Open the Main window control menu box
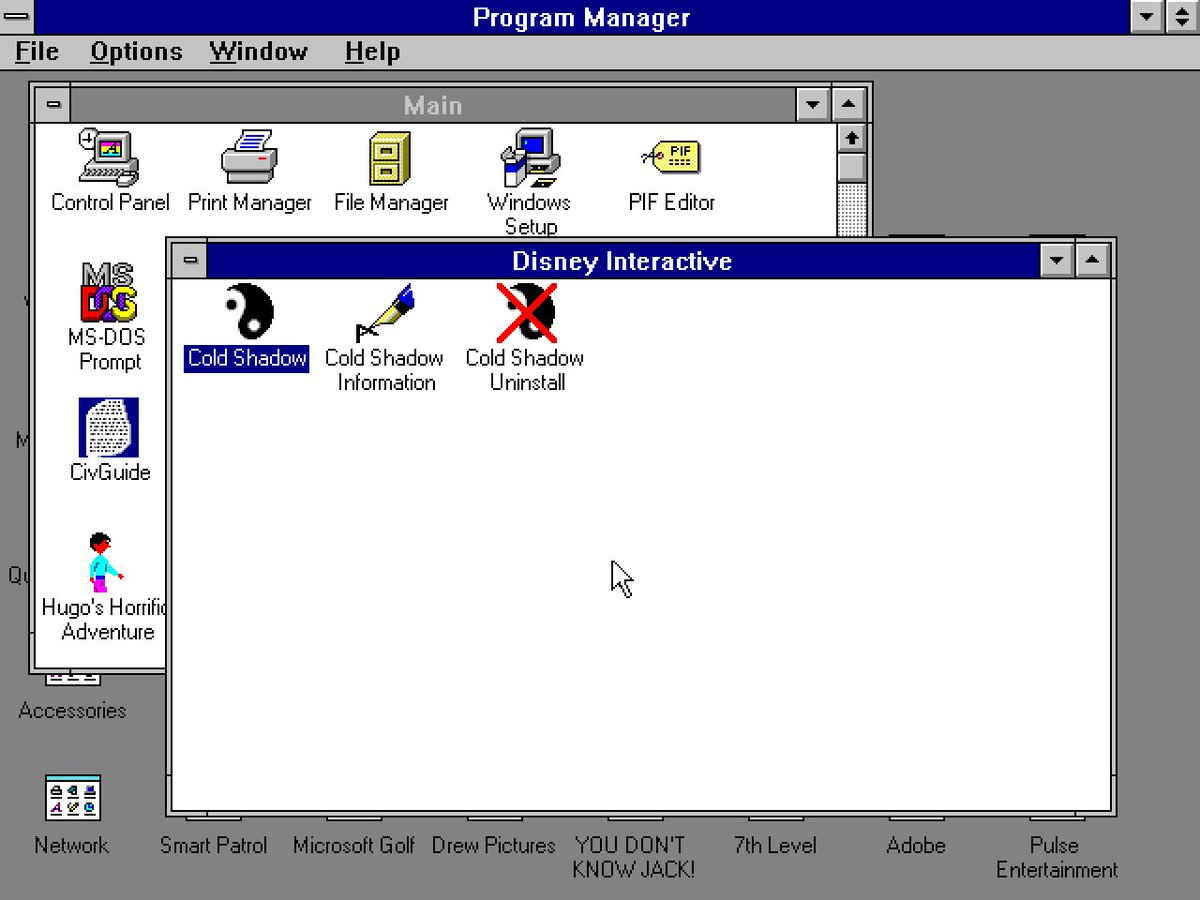The width and height of the screenshot is (1200, 900). [x=53, y=105]
